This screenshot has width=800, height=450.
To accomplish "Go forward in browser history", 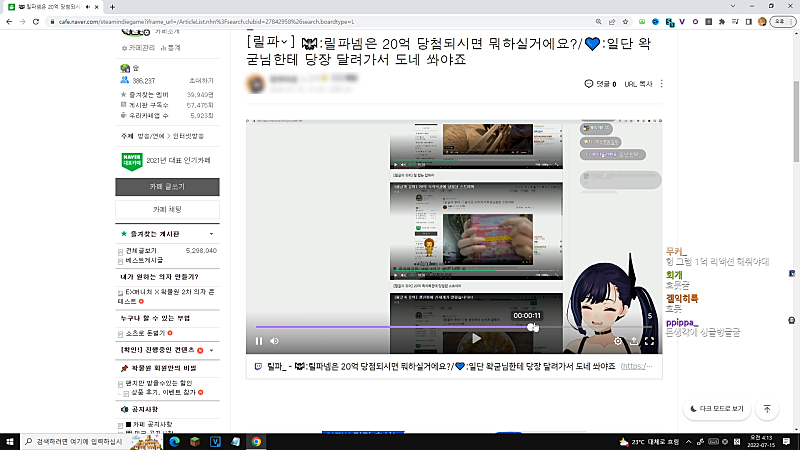I will coord(22,21).
